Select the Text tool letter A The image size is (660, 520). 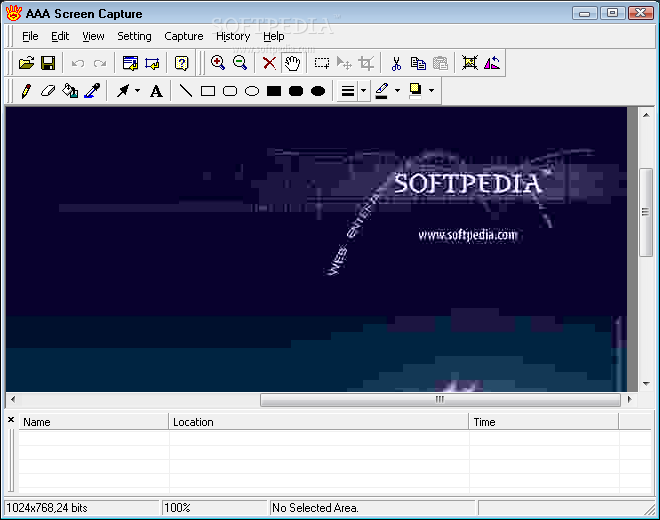(156, 91)
